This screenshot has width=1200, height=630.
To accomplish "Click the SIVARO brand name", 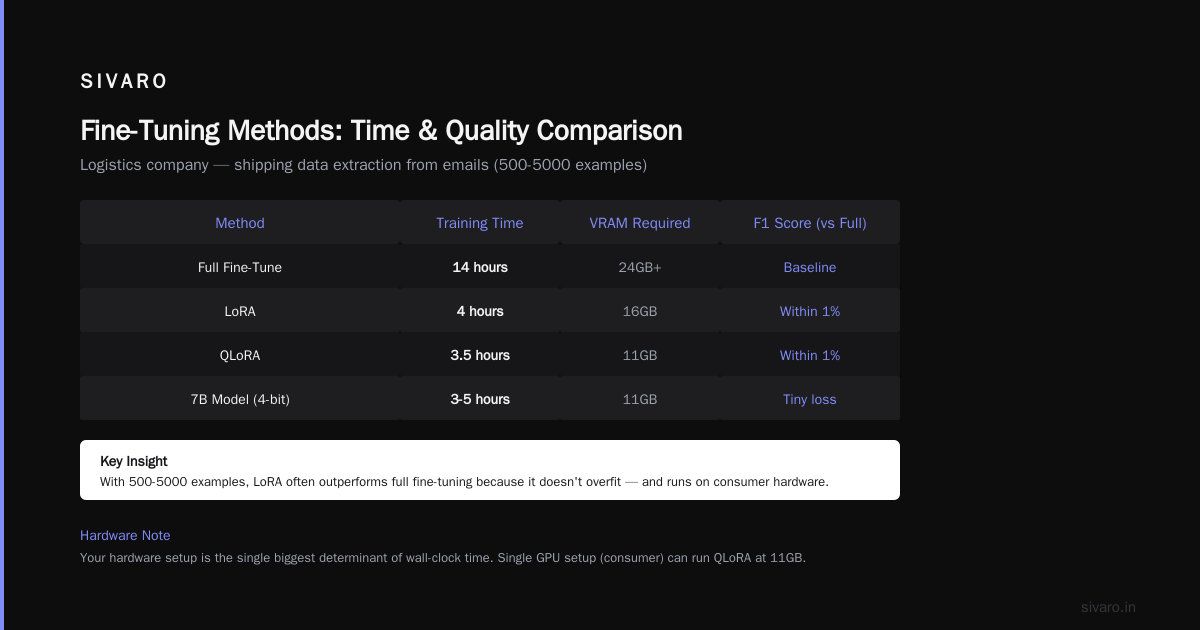I will click(124, 82).
